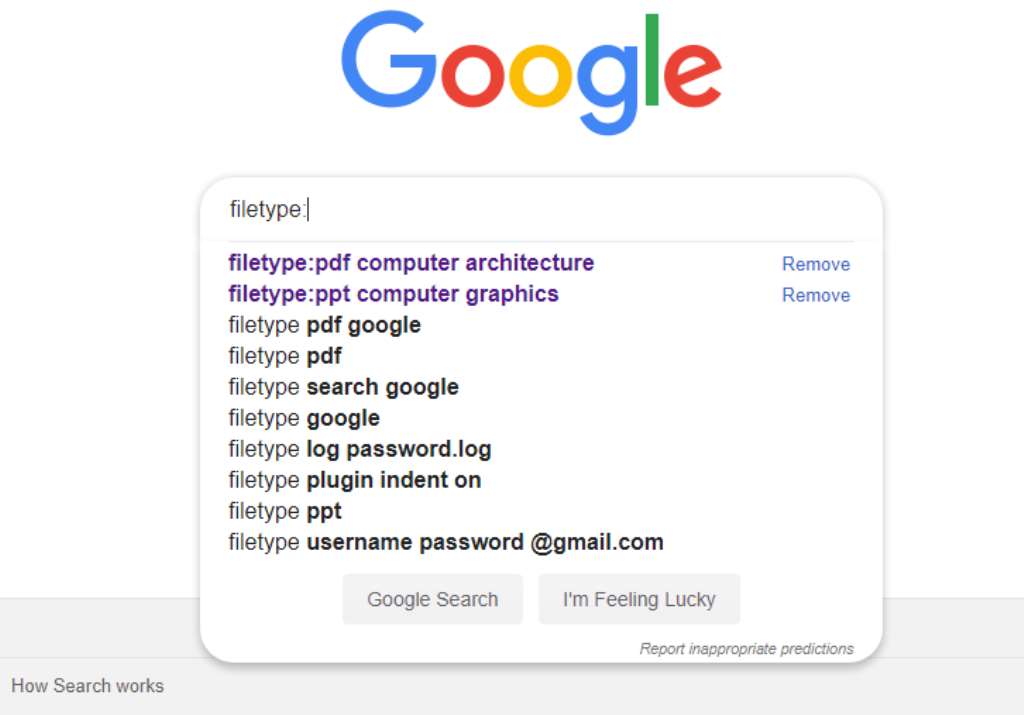Open 'Report inappropriate predictions' link
Image resolution: width=1024 pixels, height=715 pixels.
tap(746, 649)
